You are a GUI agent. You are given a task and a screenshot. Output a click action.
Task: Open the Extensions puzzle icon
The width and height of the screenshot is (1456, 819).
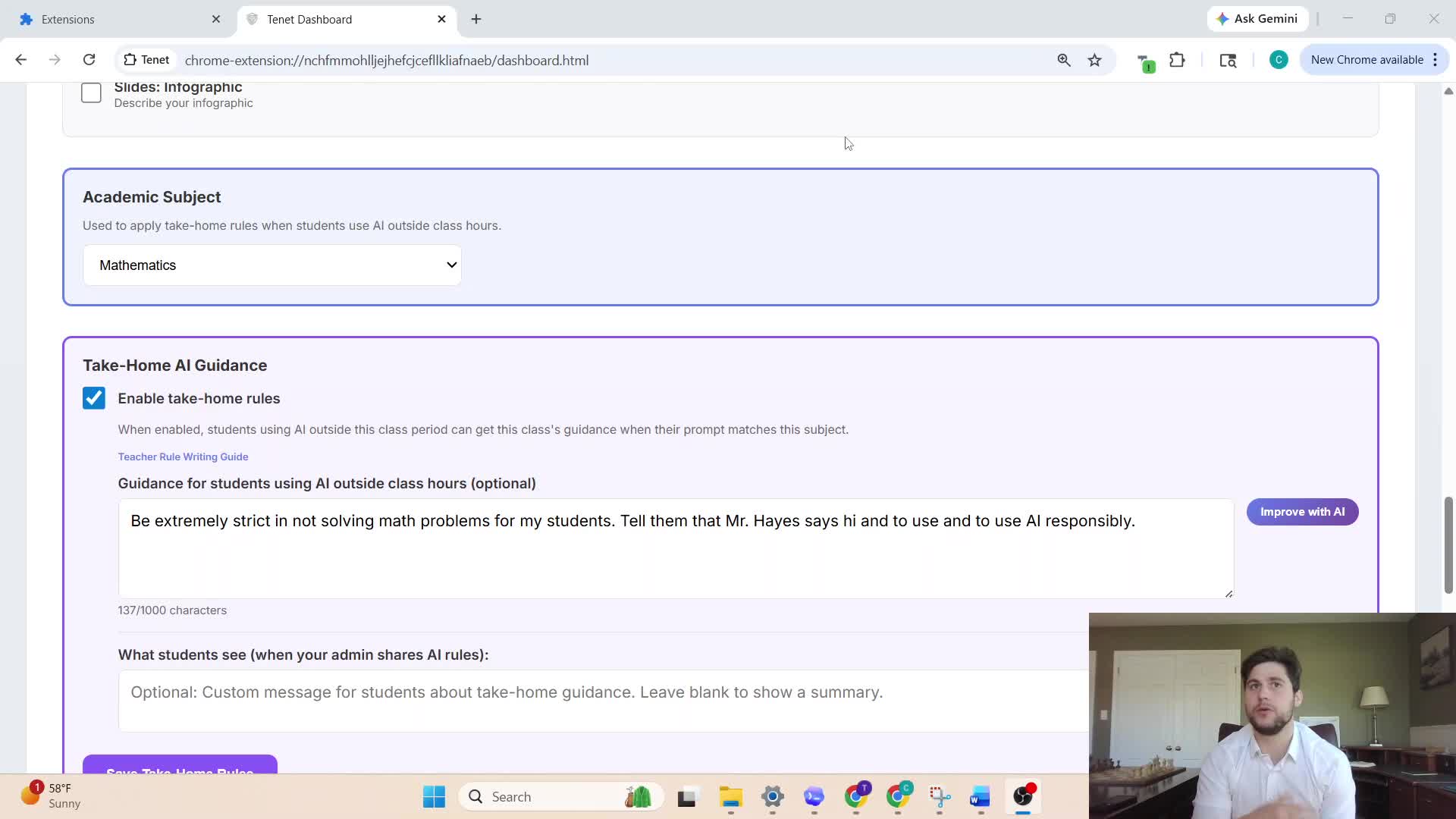tap(1177, 60)
